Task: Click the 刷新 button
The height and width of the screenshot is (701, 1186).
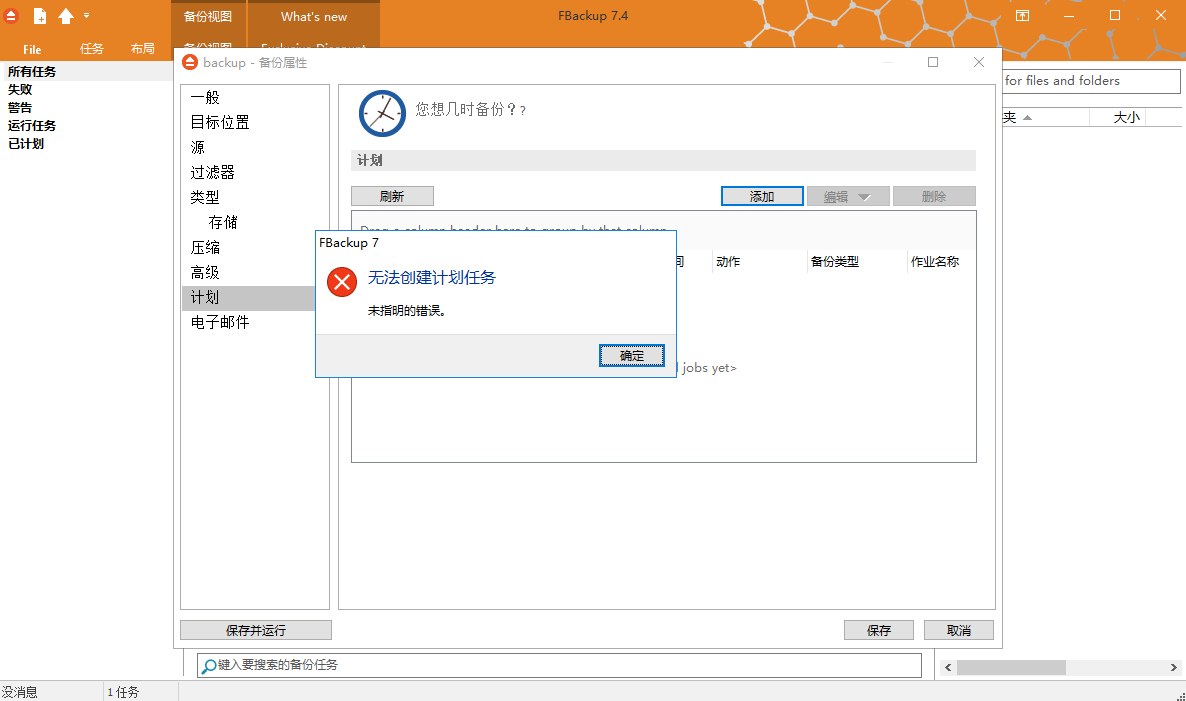Action: pyautogui.click(x=392, y=197)
